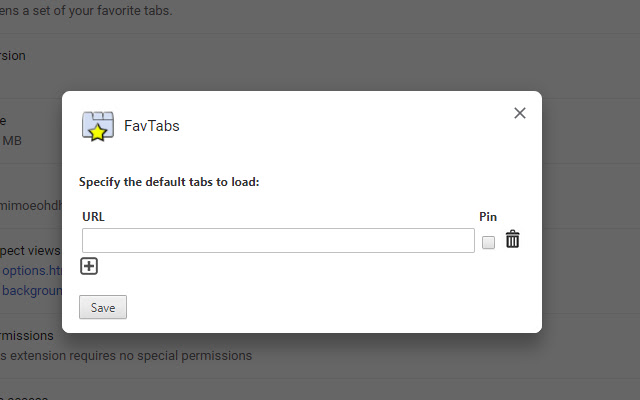Viewport: 640px width, 400px height.
Task: Close the FavTabs options dialog
Action: coord(520,113)
